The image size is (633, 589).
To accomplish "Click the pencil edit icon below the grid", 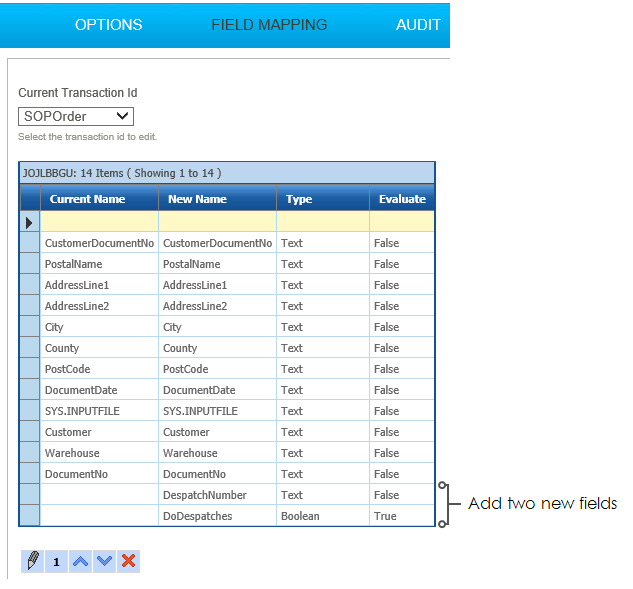I will (x=32, y=561).
